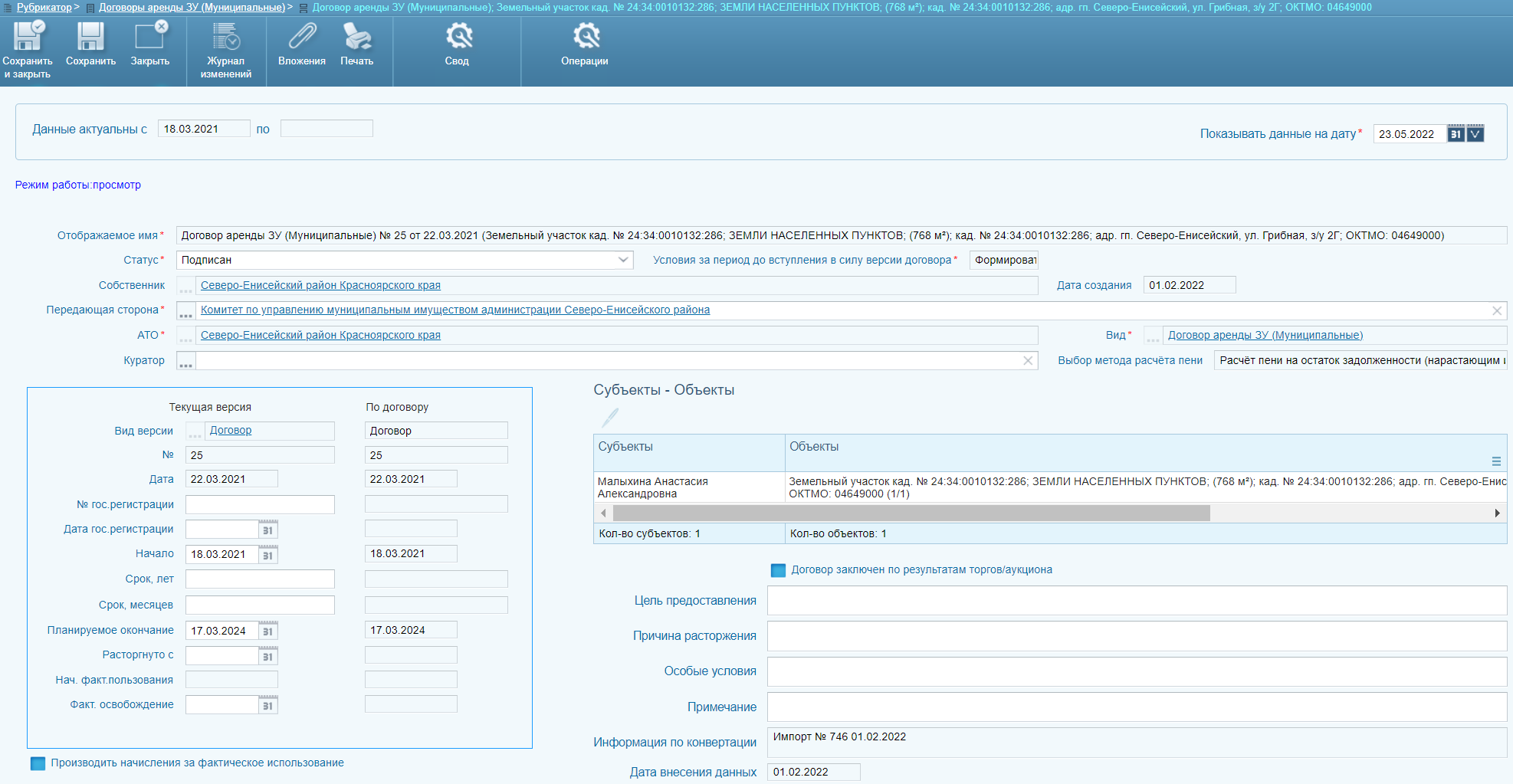The image size is (1513, 784).
Task: Click ellipsis button for Вид версии
Action: pos(195,431)
